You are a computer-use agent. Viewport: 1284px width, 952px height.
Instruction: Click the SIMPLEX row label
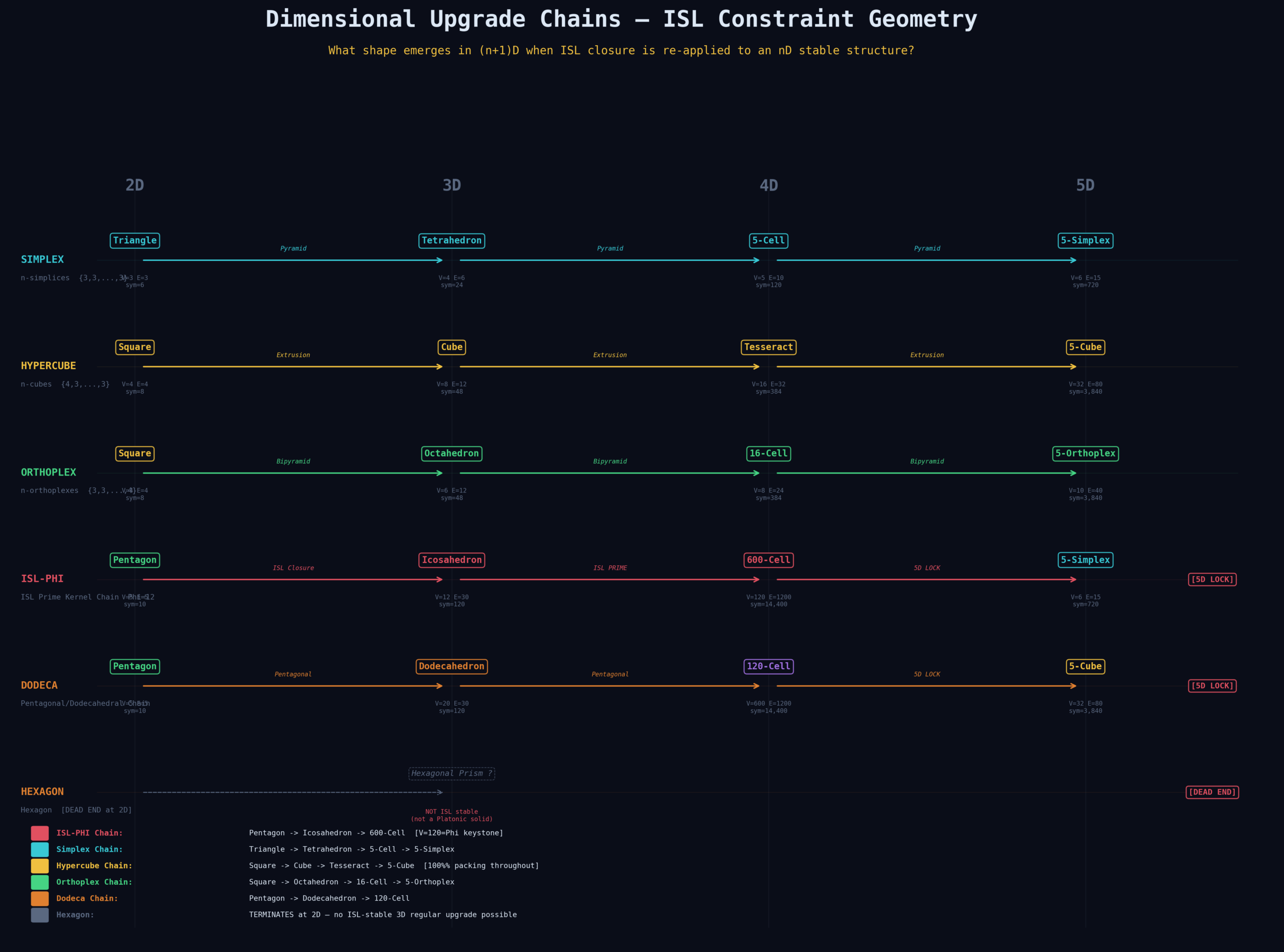click(42, 260)
